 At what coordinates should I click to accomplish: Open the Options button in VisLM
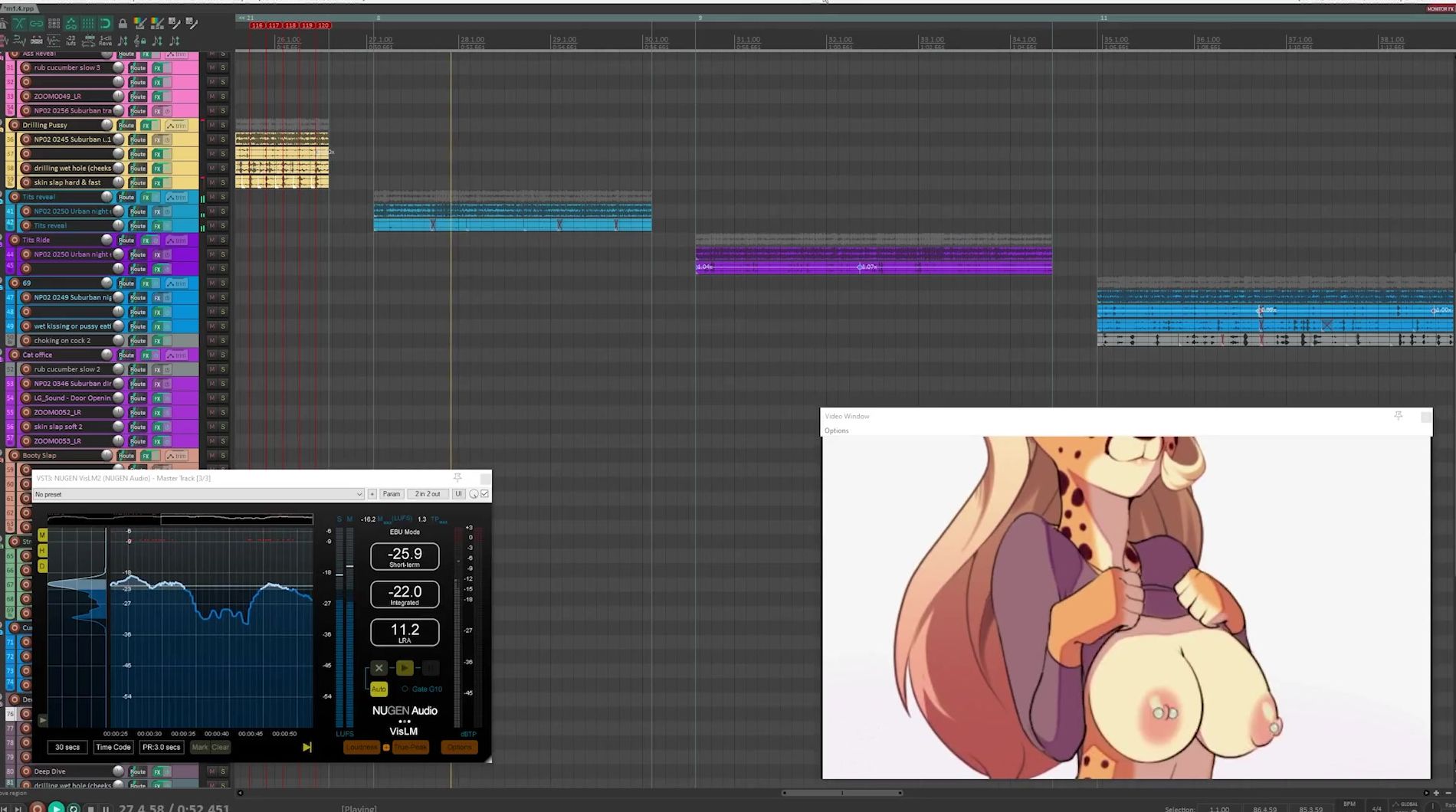click(460, 747)
